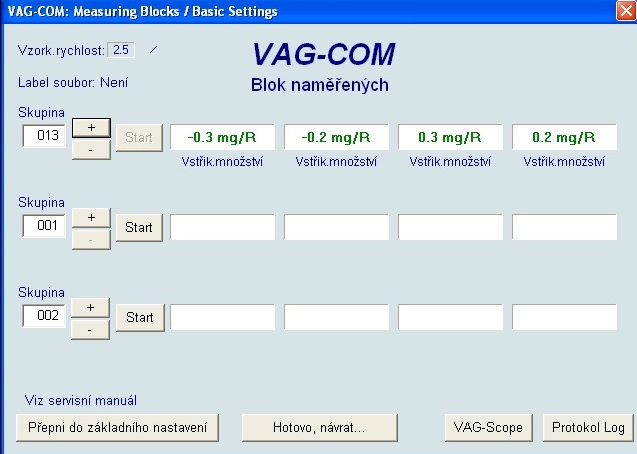Click the first empty field of group 001
This screenshot has width=637, height=454.
point(222,227)
